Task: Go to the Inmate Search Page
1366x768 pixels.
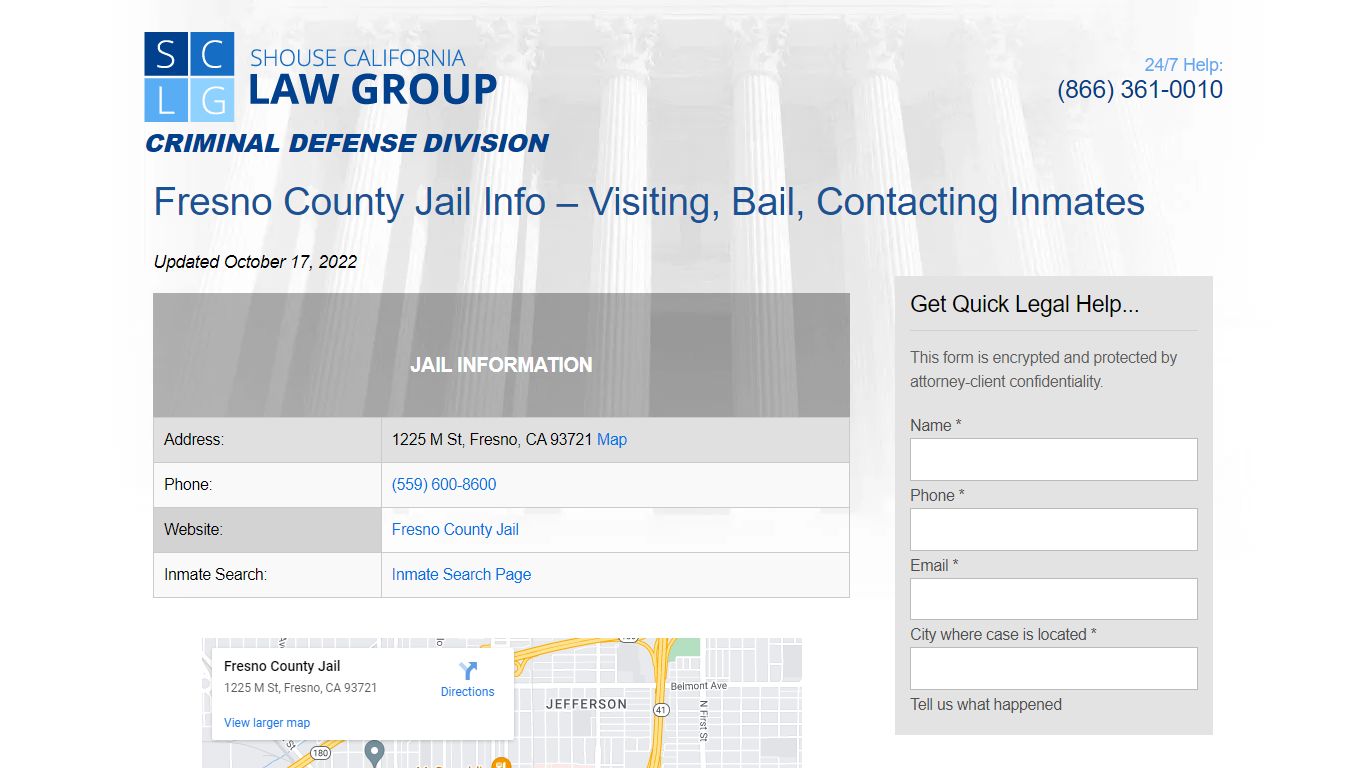Action: (461, 574)
